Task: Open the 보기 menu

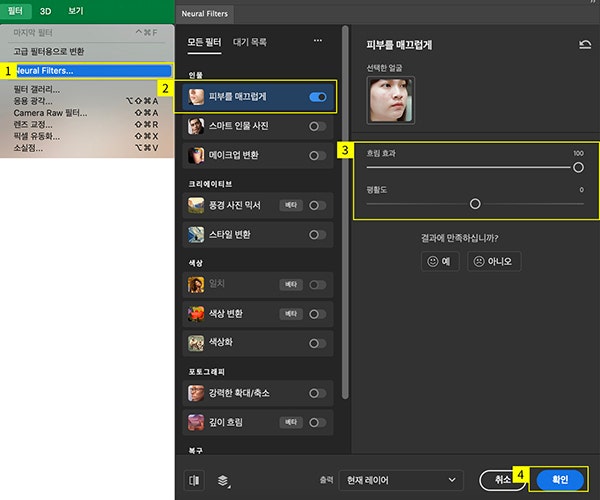Action: 76,11
